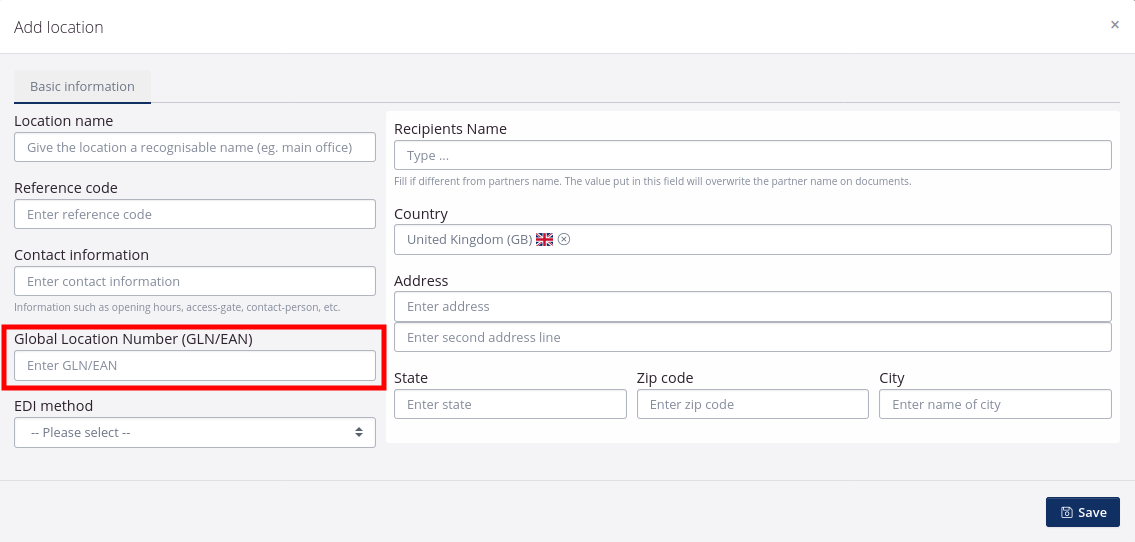Click into the Reference code input
1135x542 pixels.
195,215
